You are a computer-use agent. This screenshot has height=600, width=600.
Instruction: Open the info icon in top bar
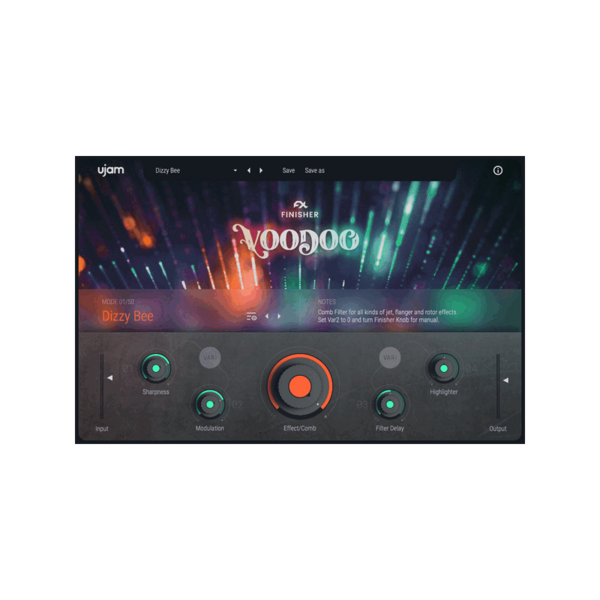(x=497, y=171)
